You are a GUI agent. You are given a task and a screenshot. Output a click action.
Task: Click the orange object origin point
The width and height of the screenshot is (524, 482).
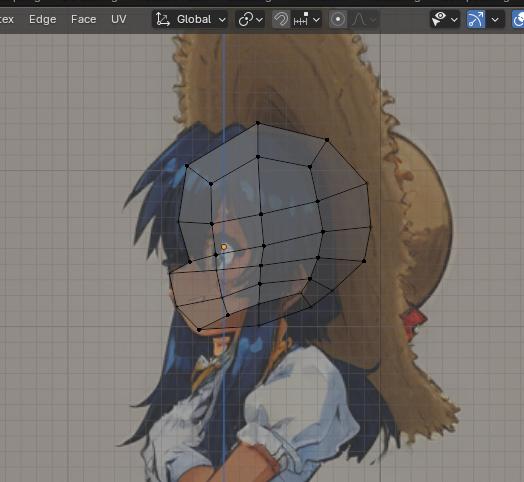click(224, 247)
